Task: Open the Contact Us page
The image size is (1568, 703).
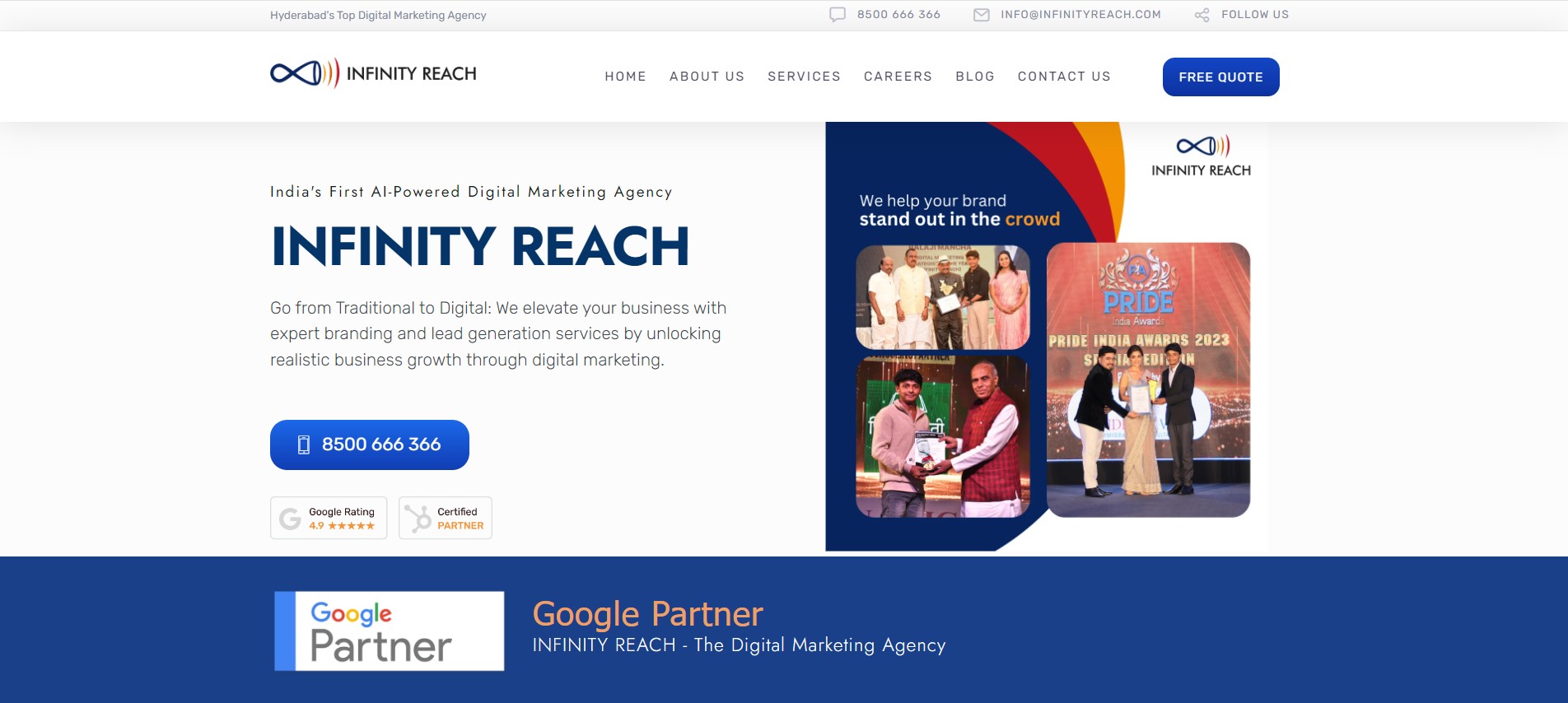Action: click(x=1064, y=77)
